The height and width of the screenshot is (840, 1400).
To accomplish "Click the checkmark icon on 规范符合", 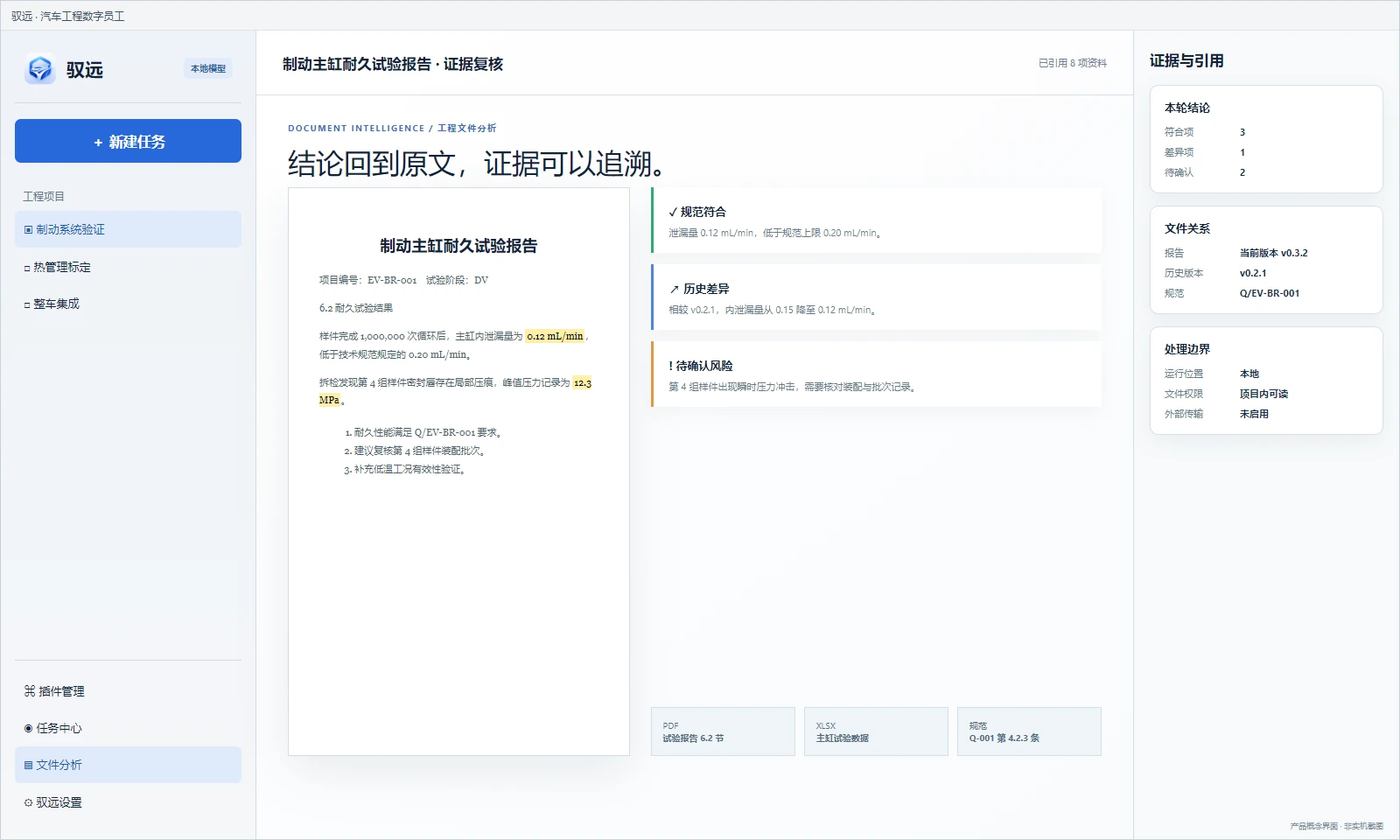I will (673, 212).
